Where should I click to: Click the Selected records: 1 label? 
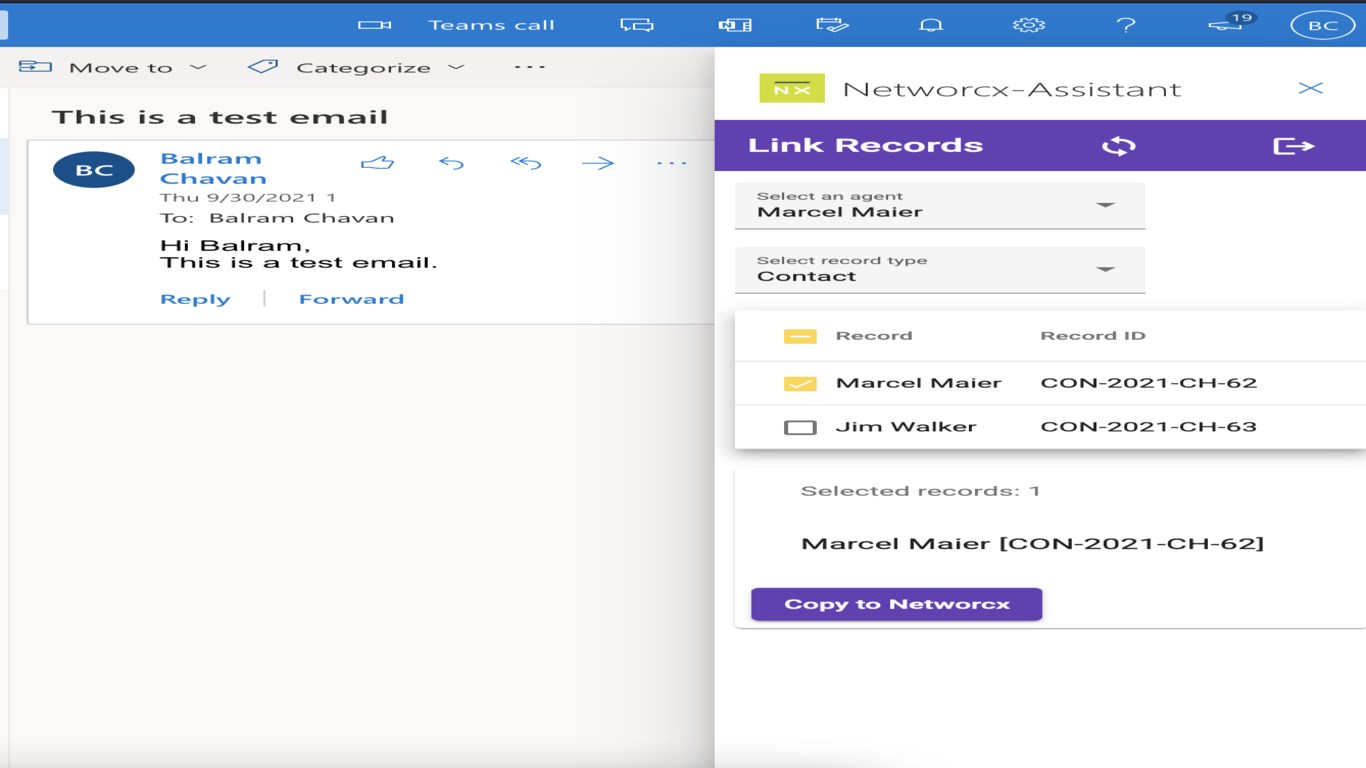(x=921, y=491)
